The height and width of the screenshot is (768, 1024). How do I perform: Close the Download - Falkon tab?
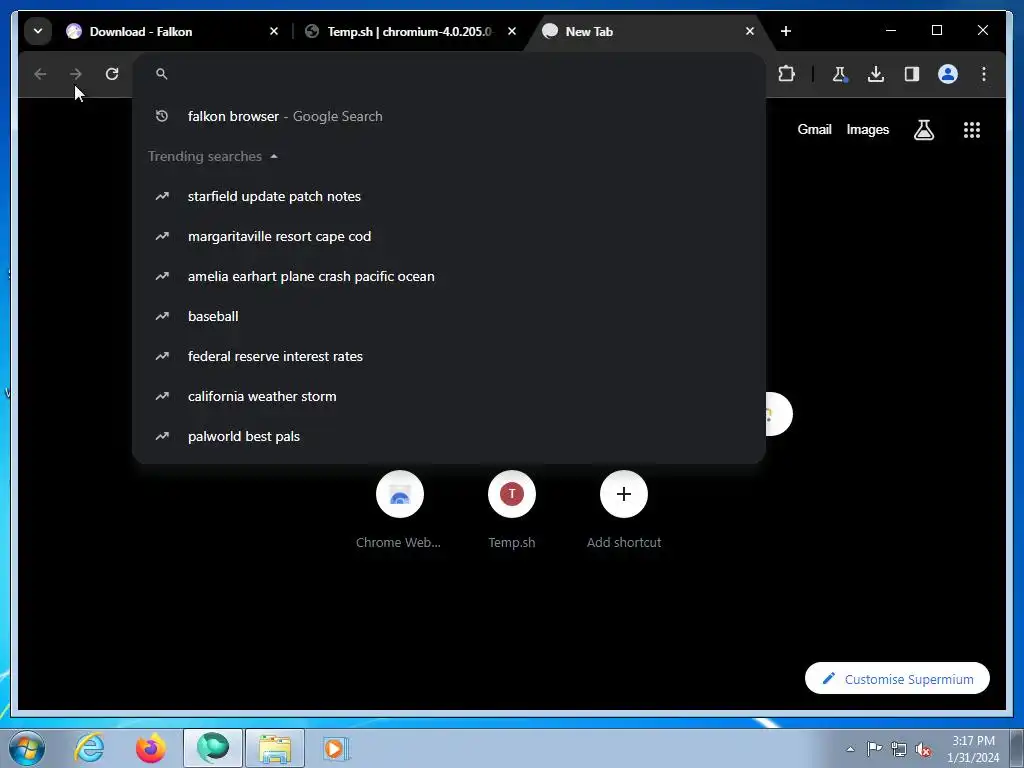[x=274, y=31]
